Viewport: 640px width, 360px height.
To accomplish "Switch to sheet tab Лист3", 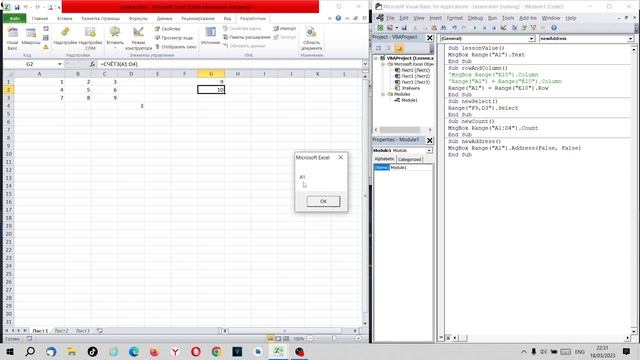I will (x=83, y=331).
